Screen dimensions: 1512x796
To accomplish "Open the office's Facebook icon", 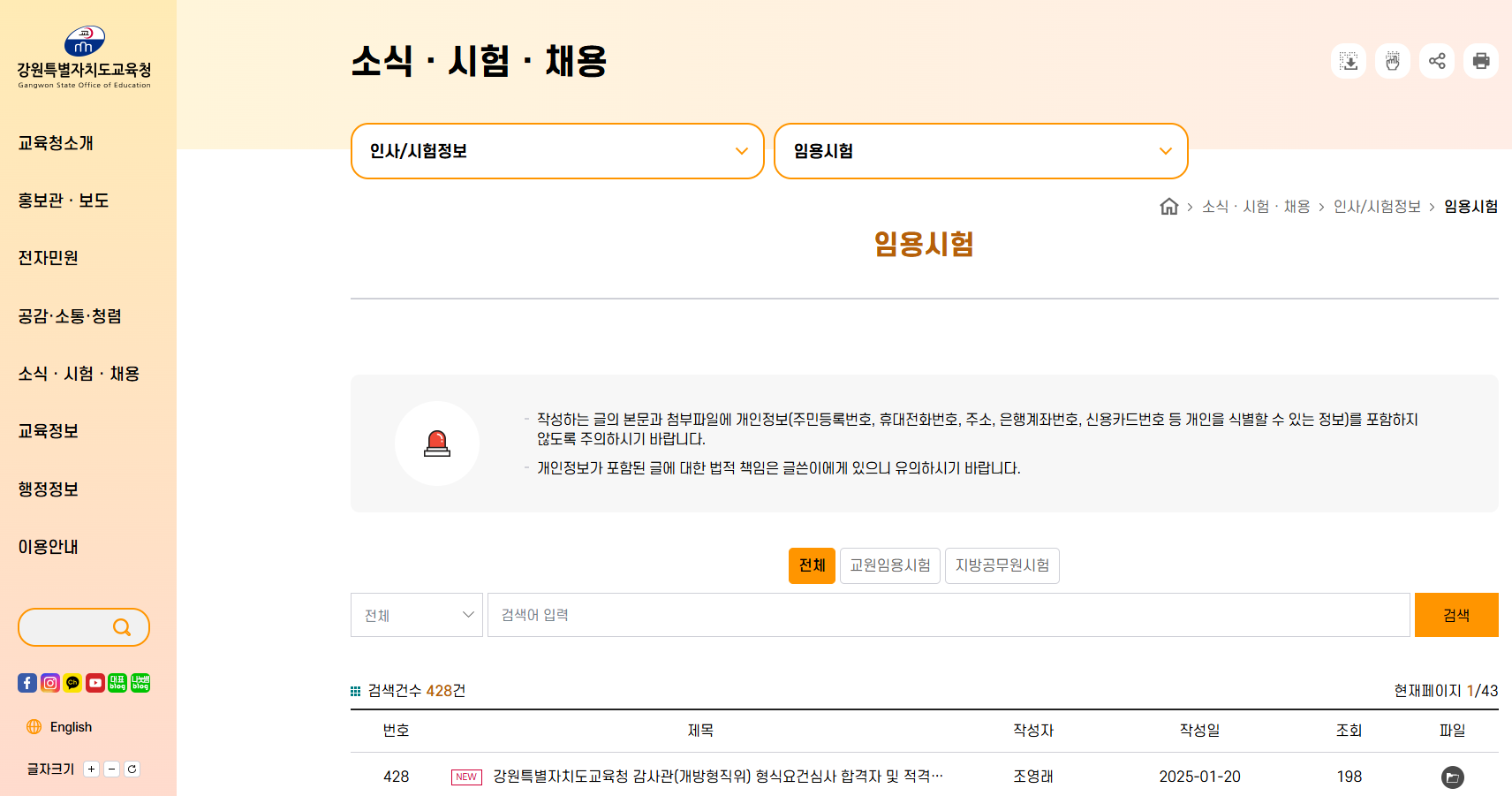I will [x=26, y=682].
